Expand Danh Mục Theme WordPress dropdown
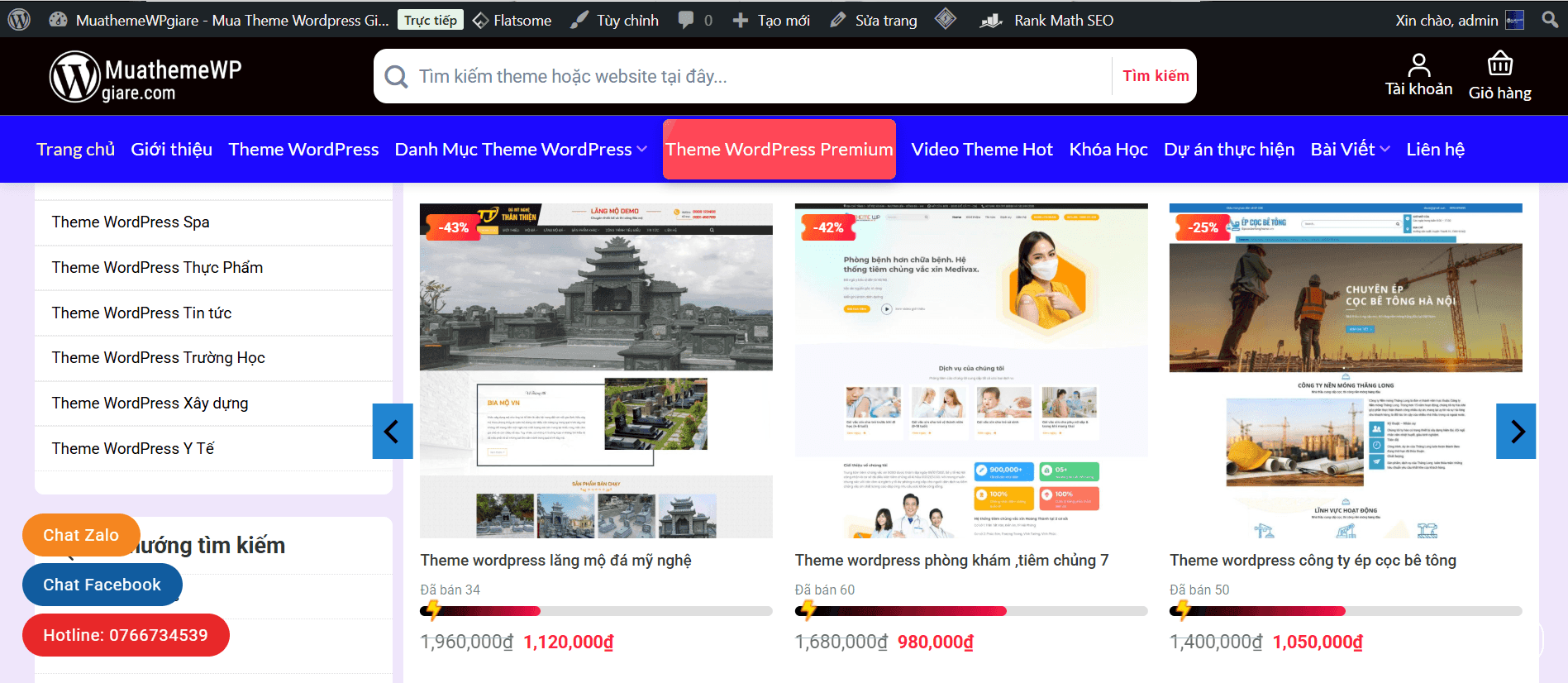The height and width of the screenshot is (683, 1568). (641, 150)
